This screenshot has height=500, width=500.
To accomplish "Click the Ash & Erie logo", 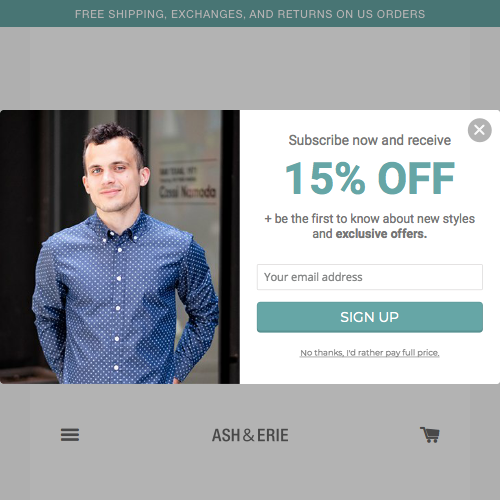I will coord(250,435).
